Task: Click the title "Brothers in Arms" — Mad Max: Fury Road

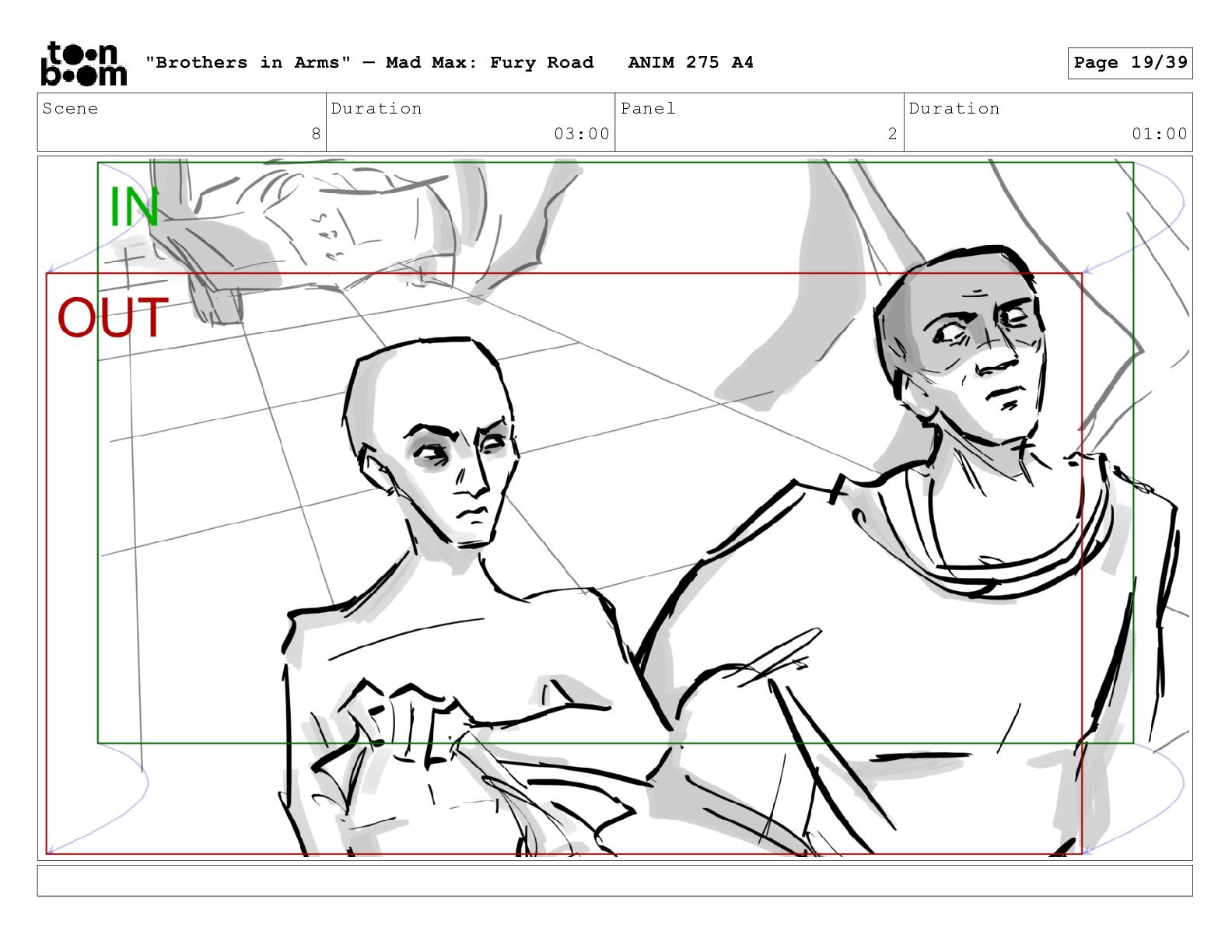Action: coord(369,62)
